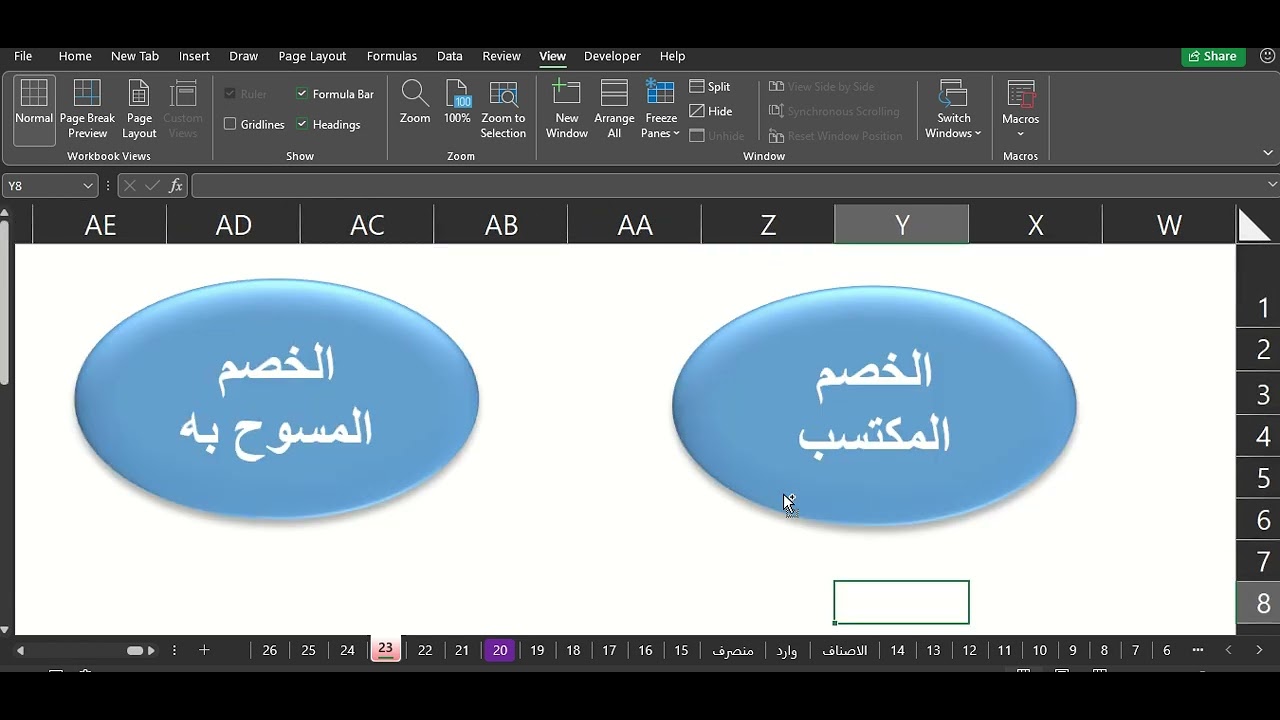Image resolution: width=1280 pixels, height=720 pixels.
Task: Toggle the Headings checkbox
Action: coord(302,124)
